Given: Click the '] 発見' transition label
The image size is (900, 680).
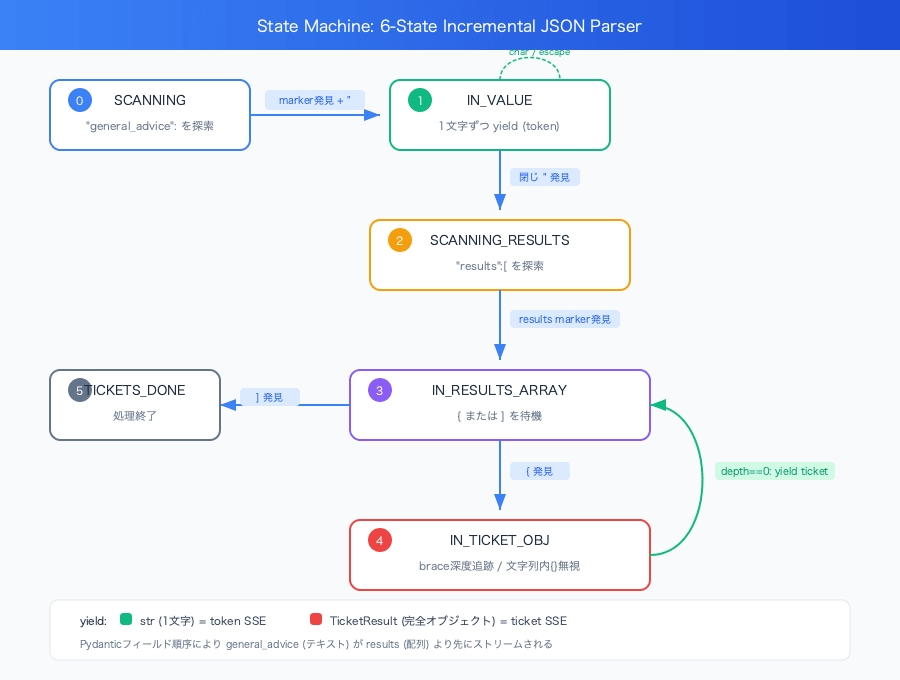Looking at the screenshot, I should point(269,397).
